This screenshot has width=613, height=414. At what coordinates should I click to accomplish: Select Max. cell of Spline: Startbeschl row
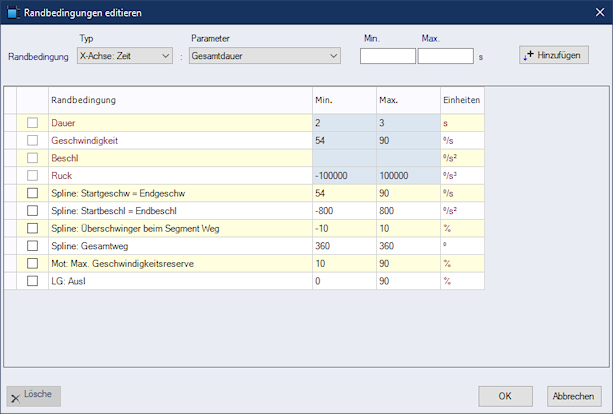407,211
